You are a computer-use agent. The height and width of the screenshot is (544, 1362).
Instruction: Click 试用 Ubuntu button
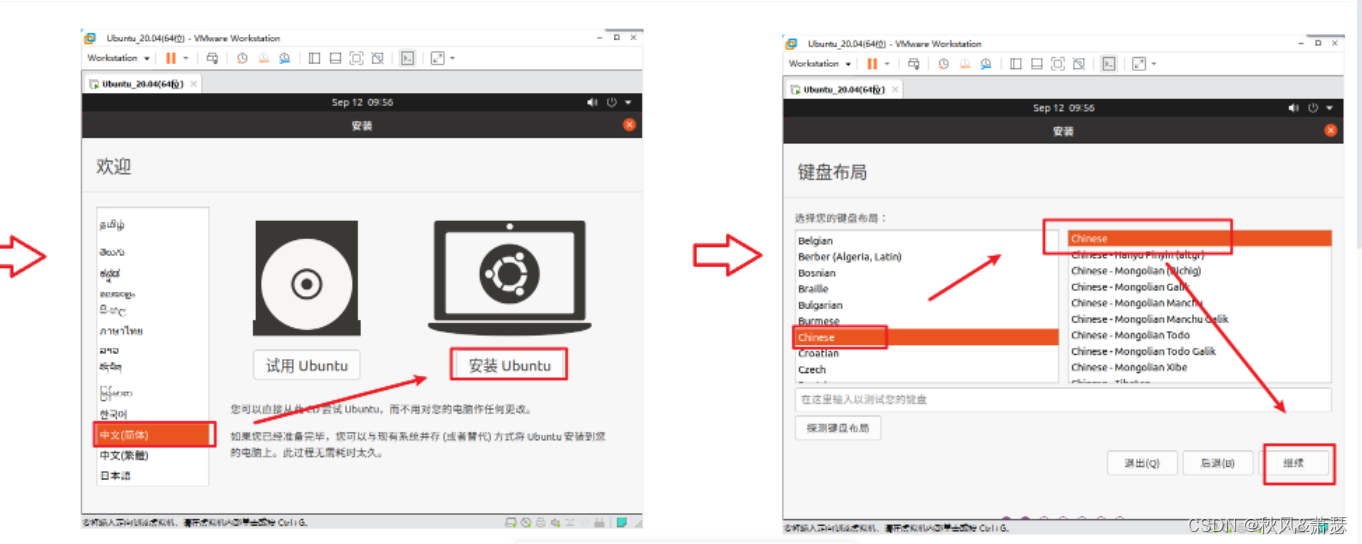click(307, 366)
